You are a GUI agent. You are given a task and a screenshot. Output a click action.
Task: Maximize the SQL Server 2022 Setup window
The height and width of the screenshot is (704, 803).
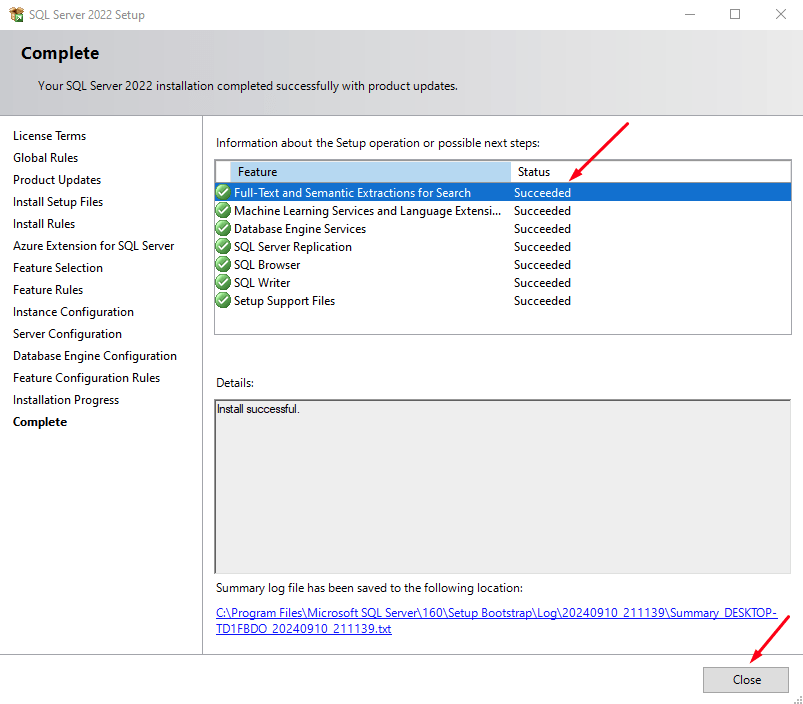click(x=735, y=14)
